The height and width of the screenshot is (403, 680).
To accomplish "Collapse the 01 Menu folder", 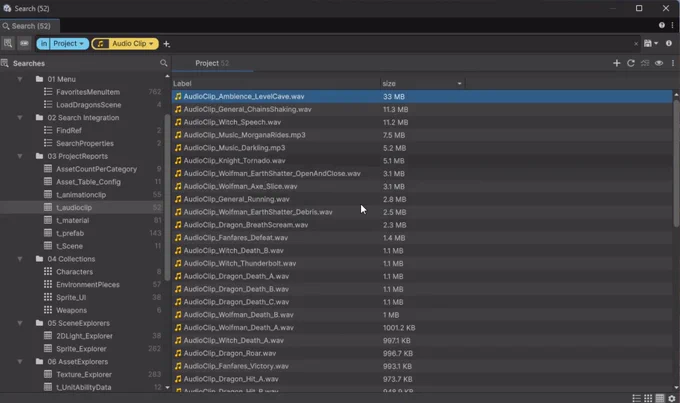I will click(x=20, y=79).
